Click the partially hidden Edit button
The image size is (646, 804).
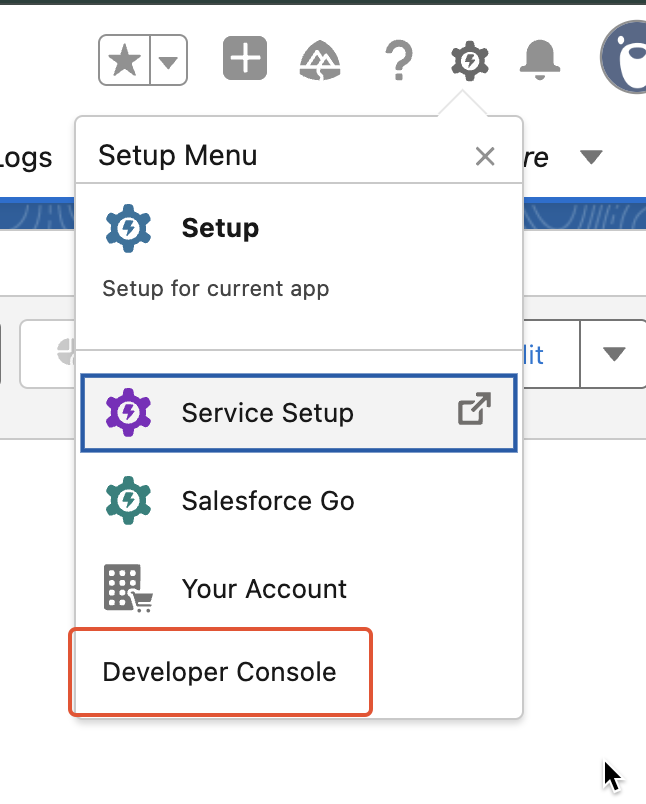pos(535,354)
